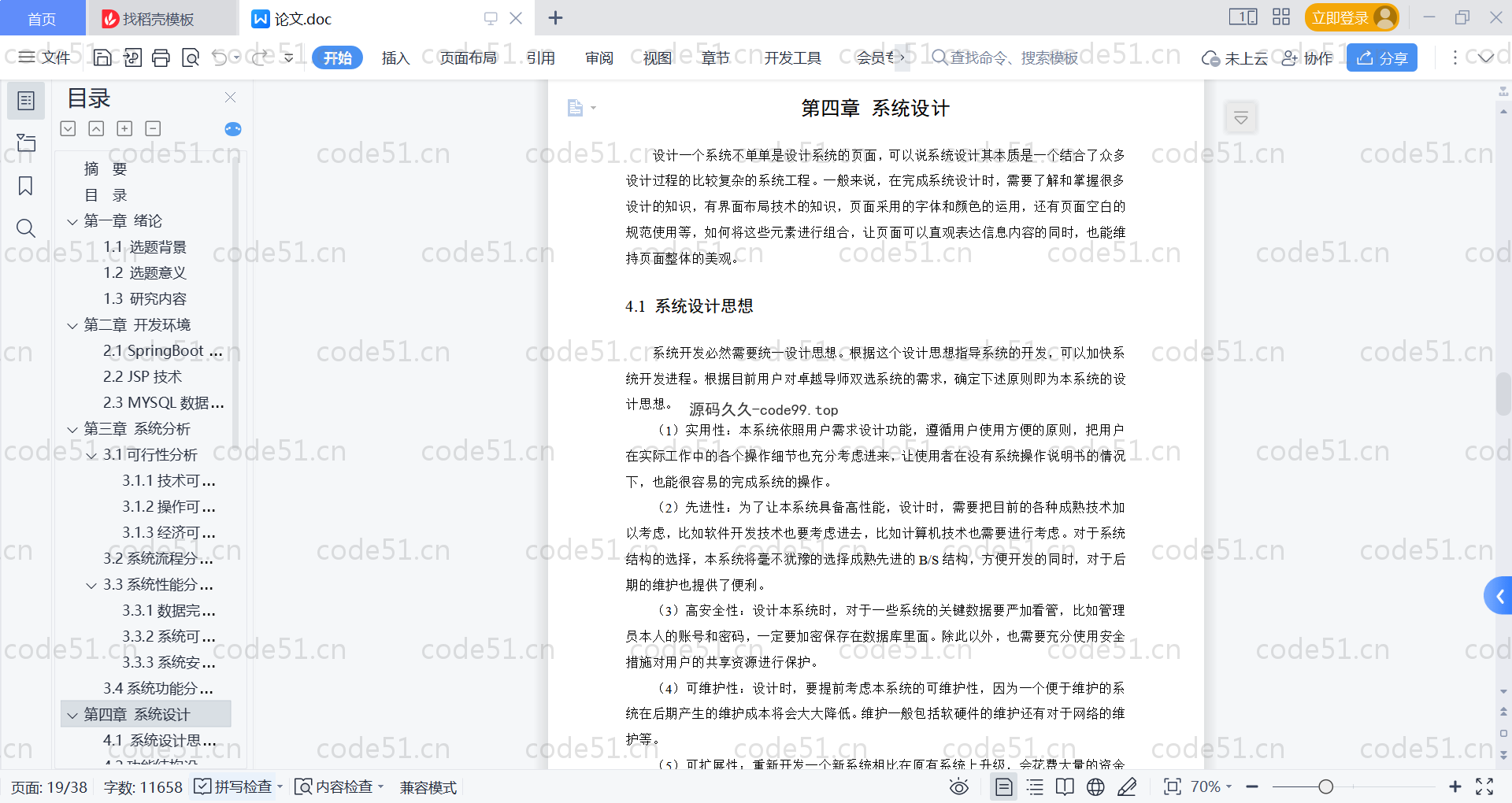
Task: Switch to the 页面布局 ribbon tab
Action: (468, 57)
